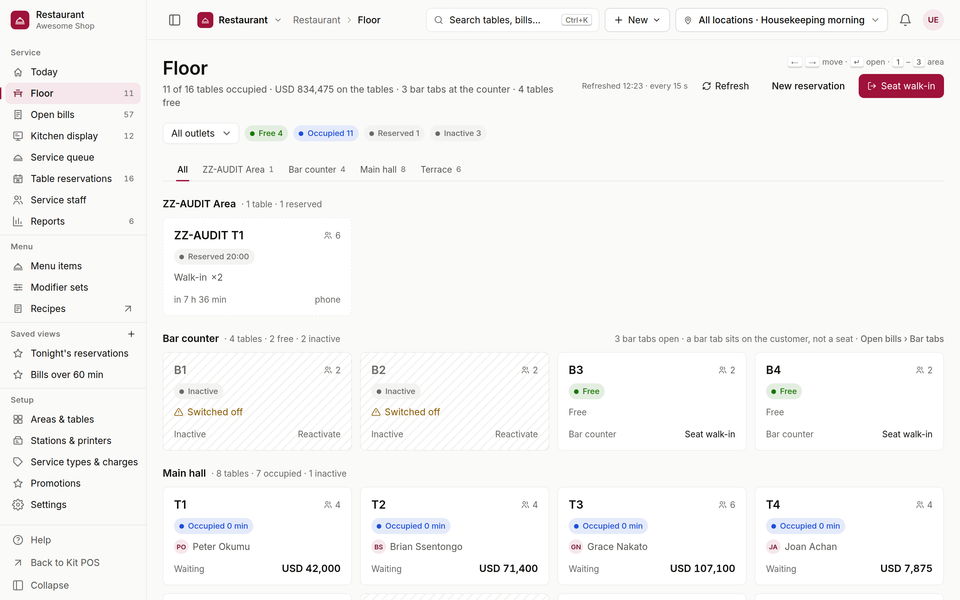Toggle the sidebar panel icon

pyautogui.click(x=174, y=20)
